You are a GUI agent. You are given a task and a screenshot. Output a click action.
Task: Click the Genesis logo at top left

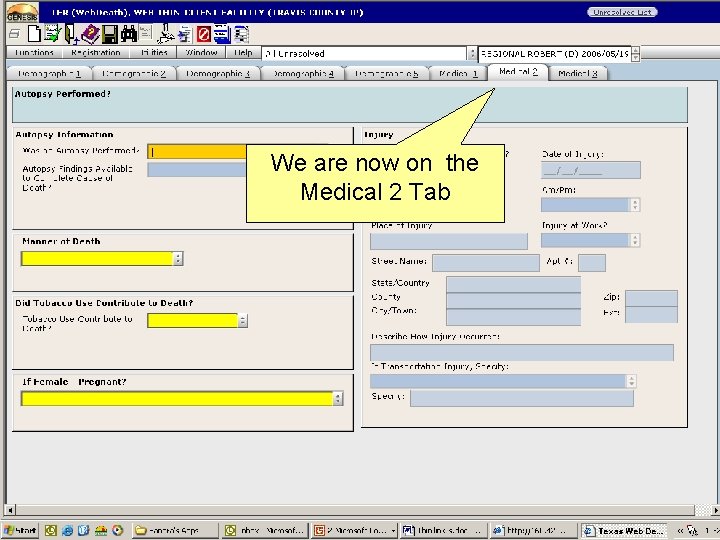click(22, 12)
